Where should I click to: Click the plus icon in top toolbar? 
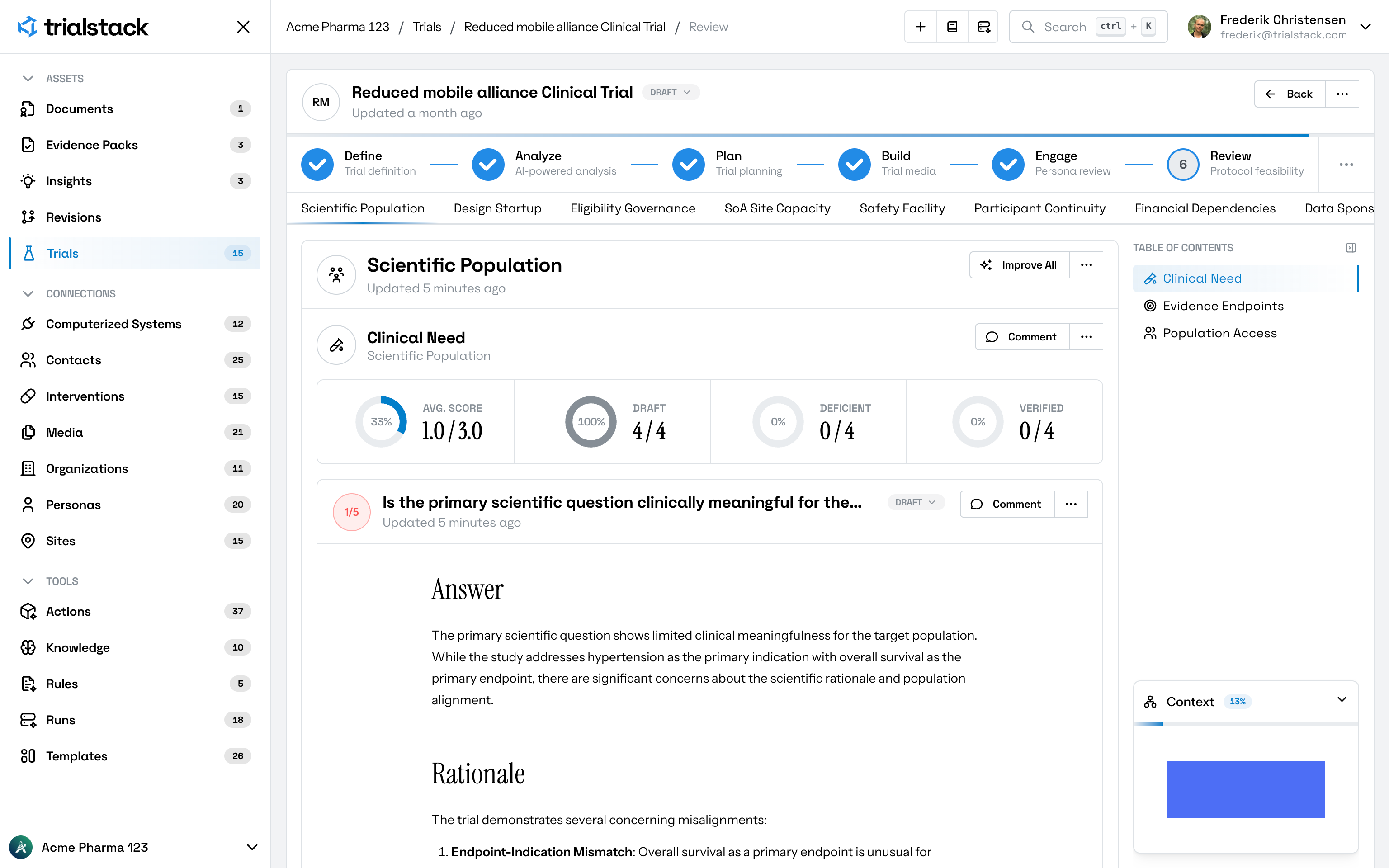tap(921, 27)
